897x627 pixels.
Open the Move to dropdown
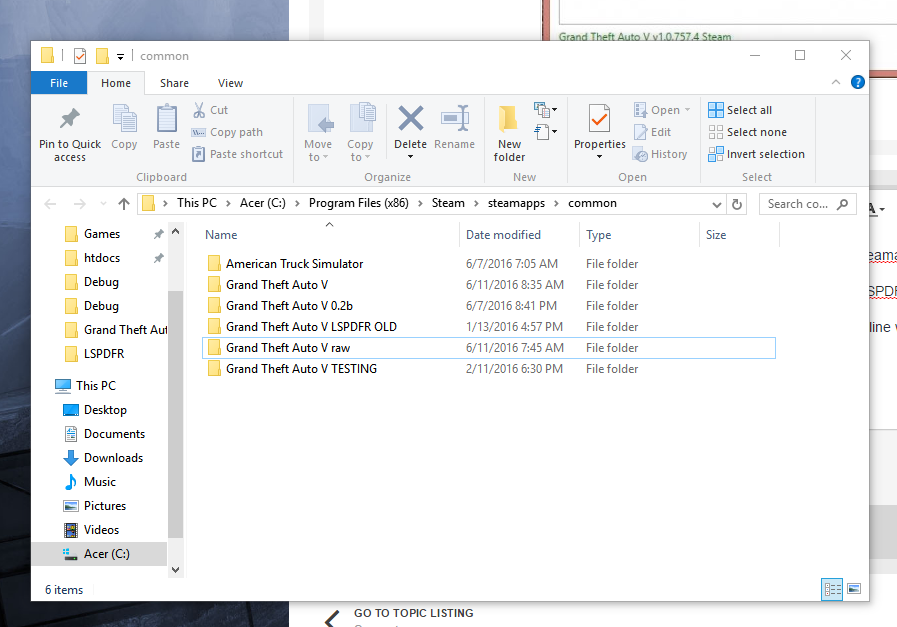[x=318, y=133]
